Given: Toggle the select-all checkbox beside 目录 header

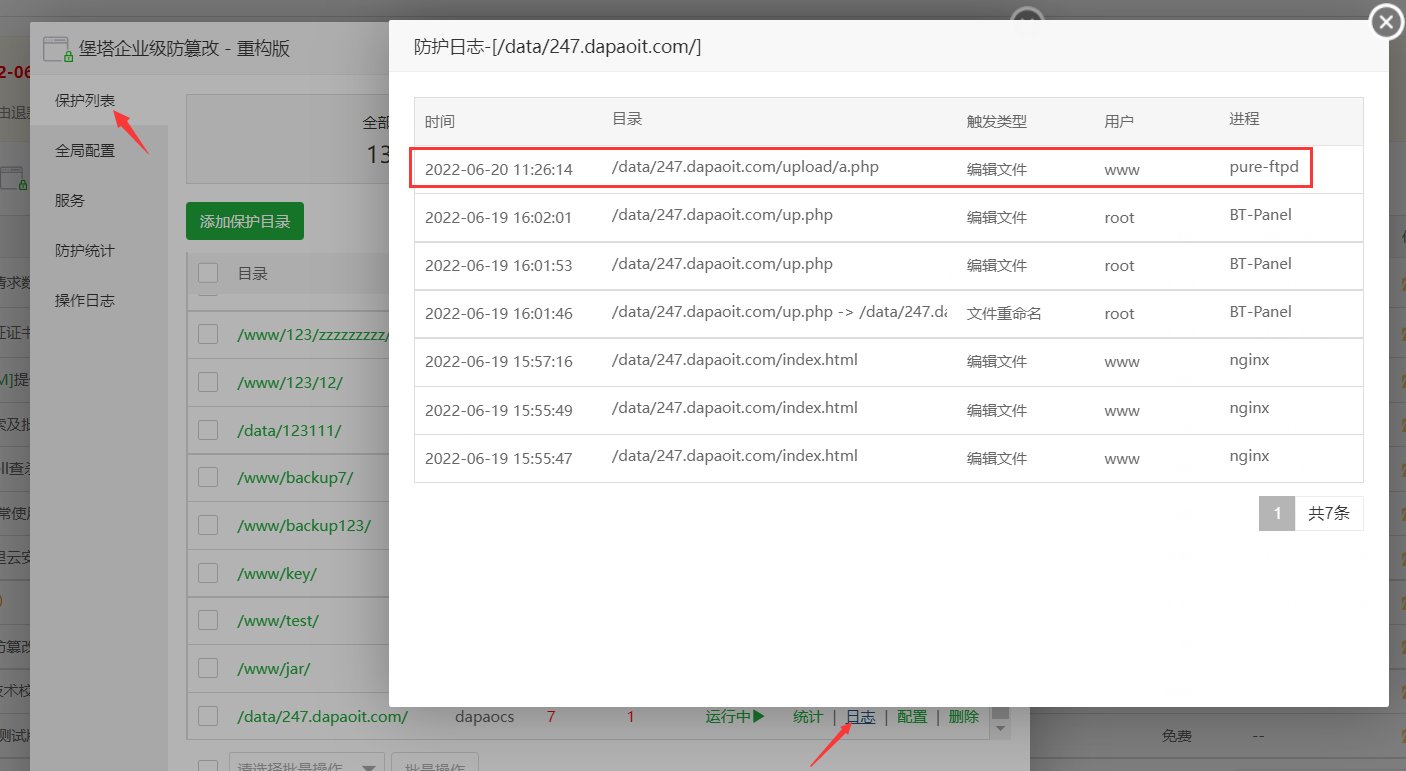Looking at the screenshot, I should (x=208, y=273).
